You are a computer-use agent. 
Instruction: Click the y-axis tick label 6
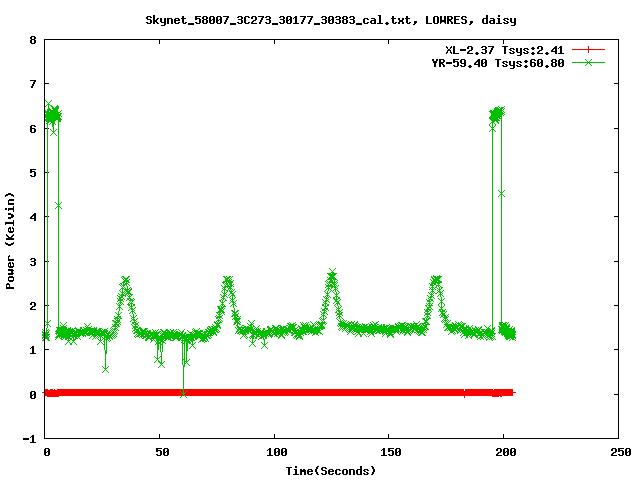click(x=33, y=129)
